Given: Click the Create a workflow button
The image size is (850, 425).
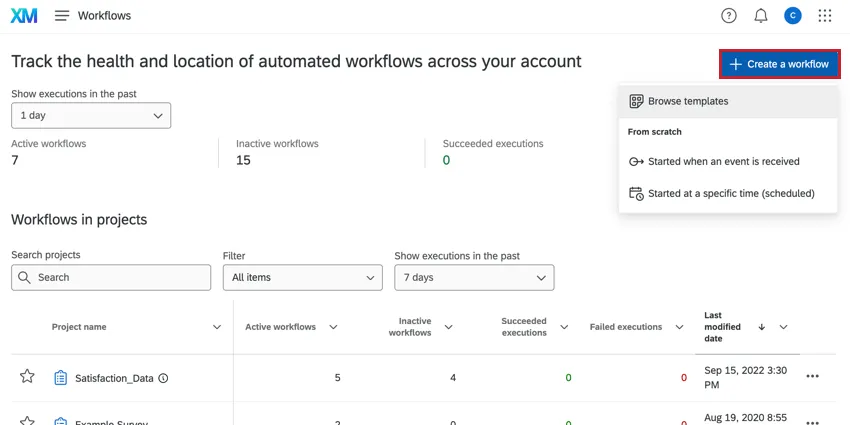Looking at the screenshot, I should coord(779,64).
